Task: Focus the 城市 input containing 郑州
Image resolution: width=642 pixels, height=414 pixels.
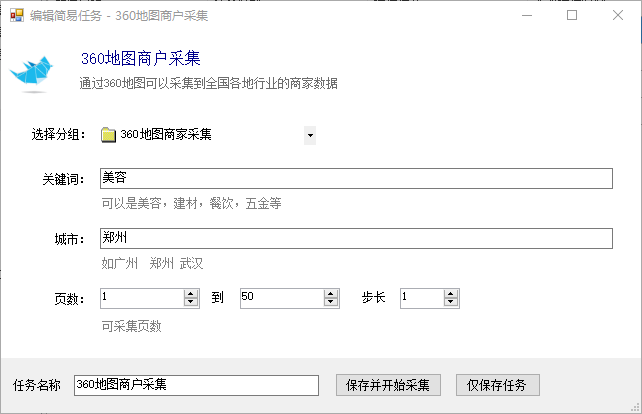Action: tap(356, 238)
